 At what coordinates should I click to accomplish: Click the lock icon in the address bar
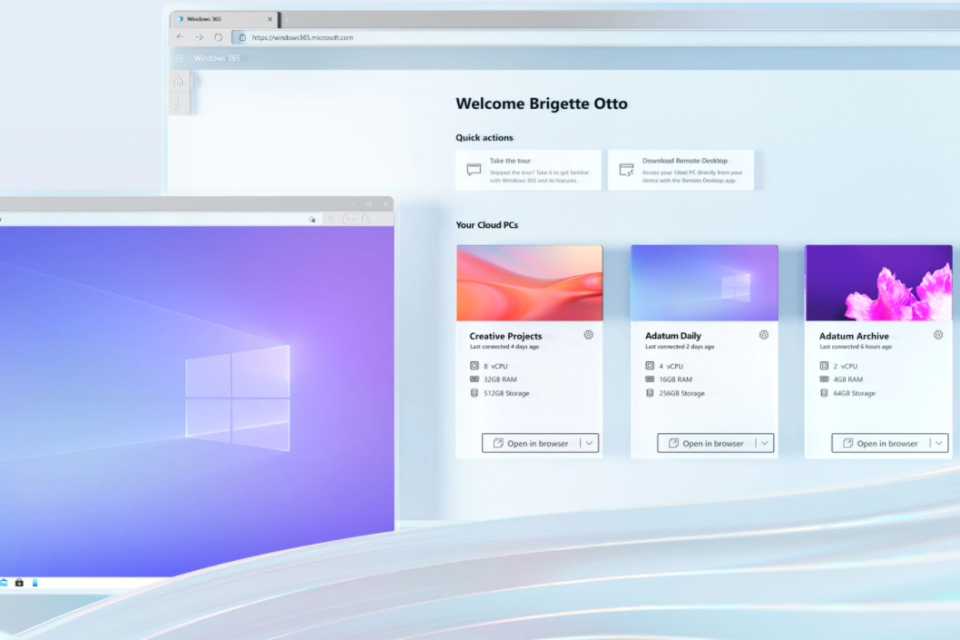click(242, 37)
